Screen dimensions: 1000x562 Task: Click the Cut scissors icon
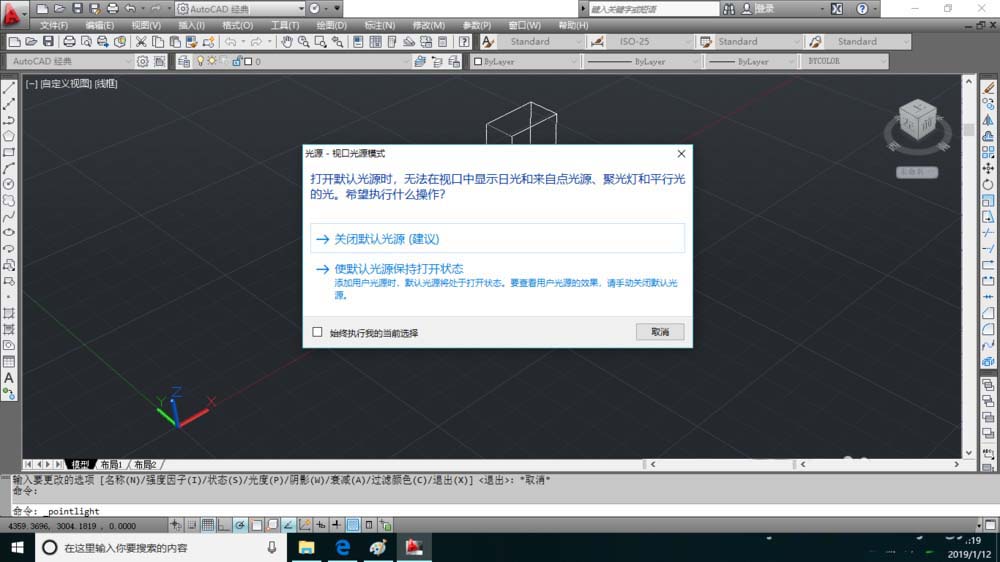click(141, 41)
